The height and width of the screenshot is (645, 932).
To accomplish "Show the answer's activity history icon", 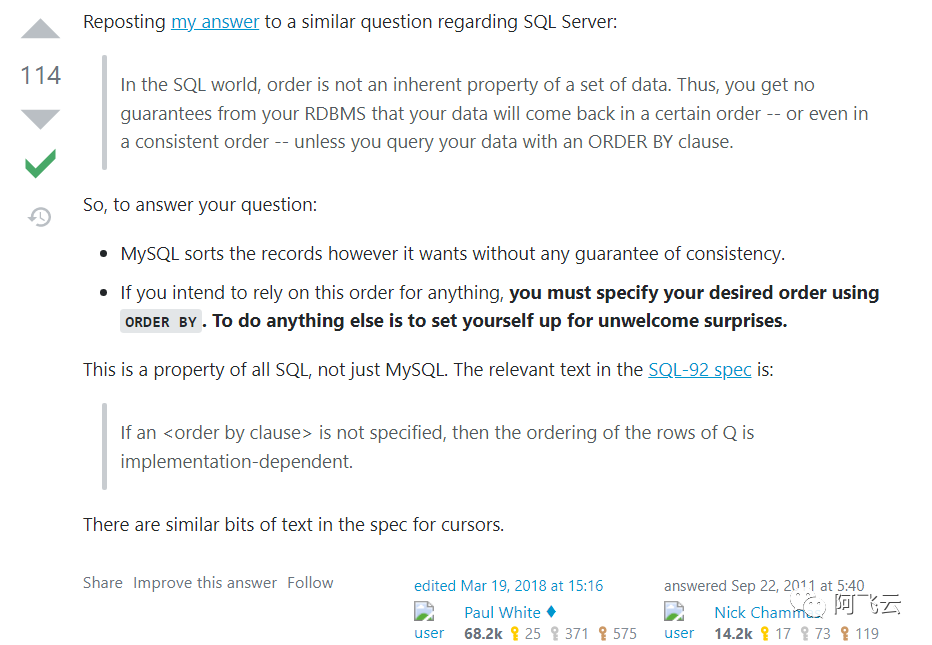I will 40,216.
